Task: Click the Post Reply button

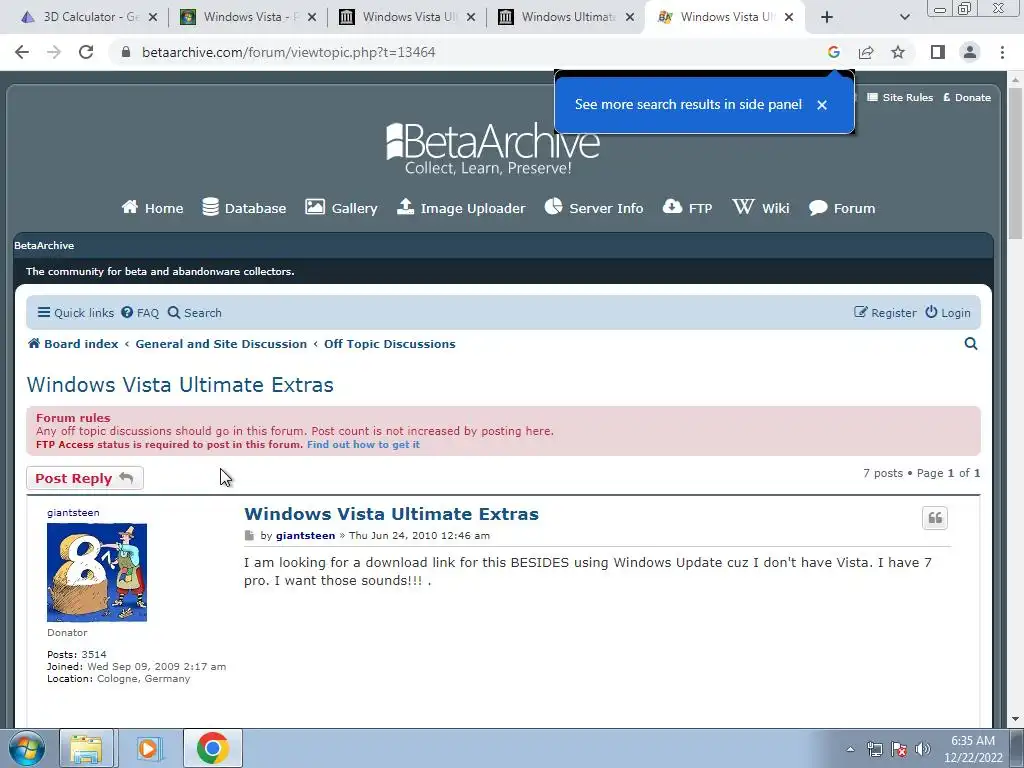Action: (x=85, y=479)
